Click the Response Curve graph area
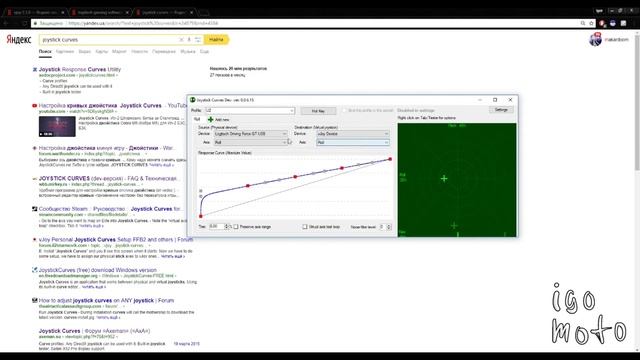This screenshot has width=640, height=360. pyautogui.click(x=295, y=188)
